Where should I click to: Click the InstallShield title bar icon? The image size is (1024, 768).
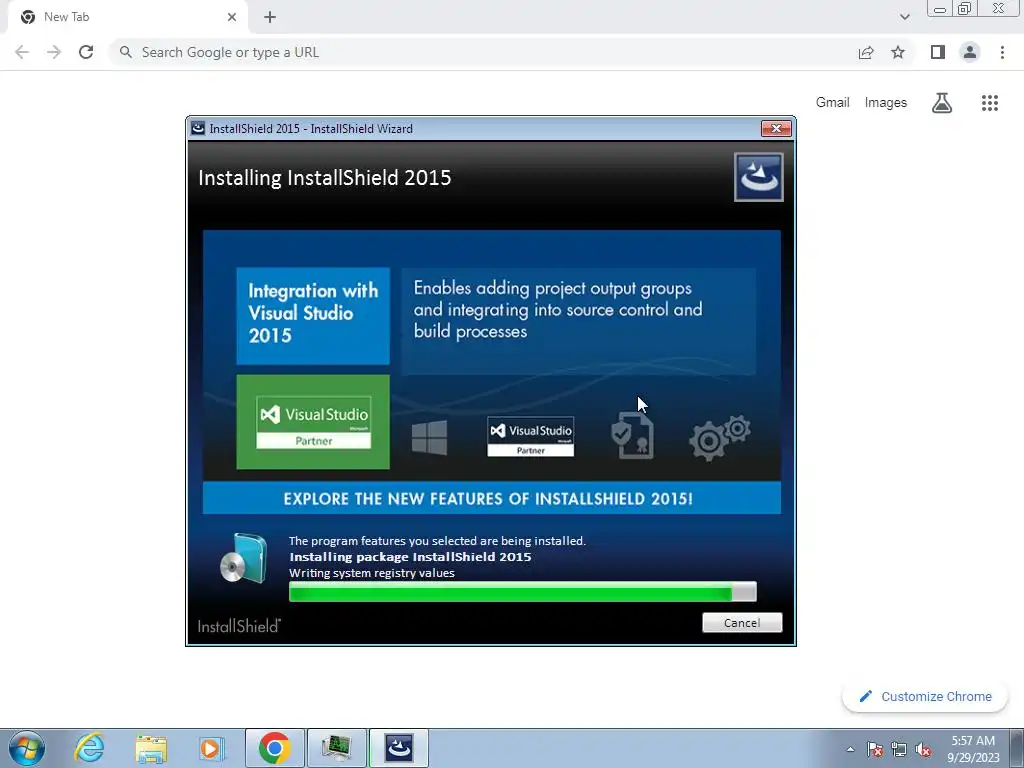pos(198,128)
